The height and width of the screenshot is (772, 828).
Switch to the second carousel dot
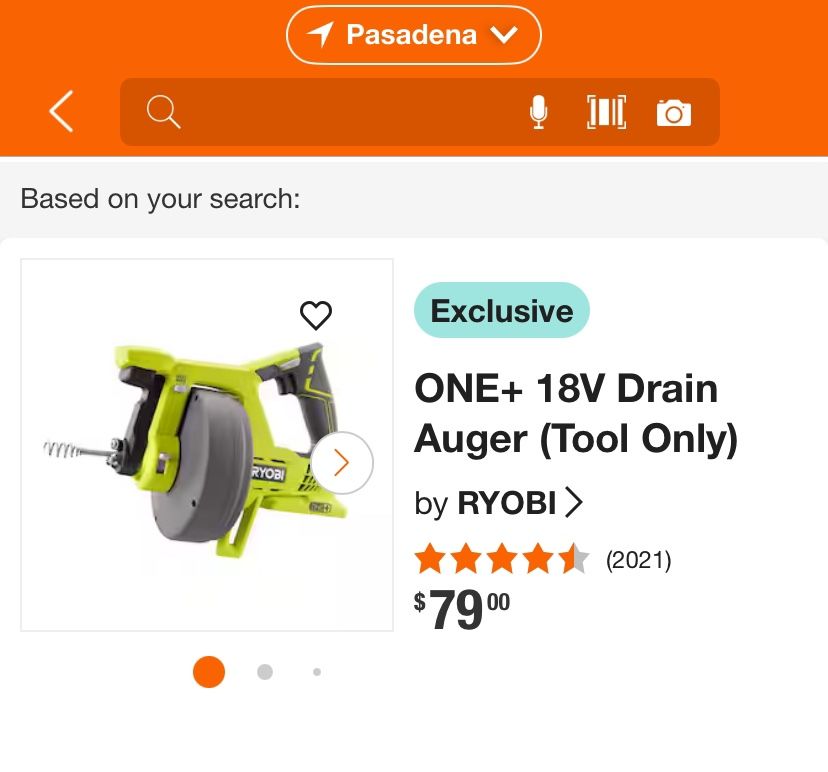pyautogui.click(x=265, y=672)
